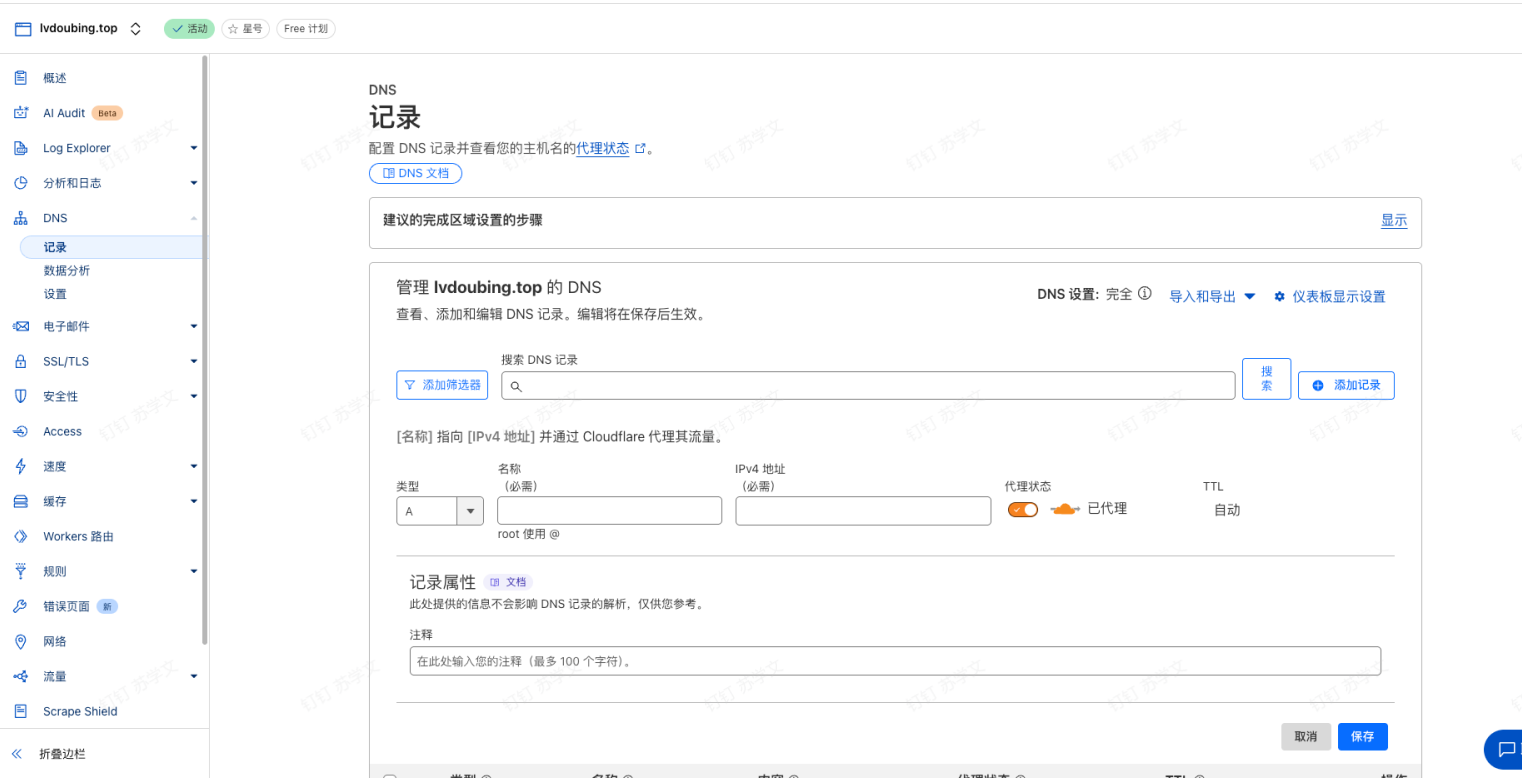Open the 概述 overview menu item
This screenshot has width=1522, height=781.
pyautogui.click(x=55, y=78)
